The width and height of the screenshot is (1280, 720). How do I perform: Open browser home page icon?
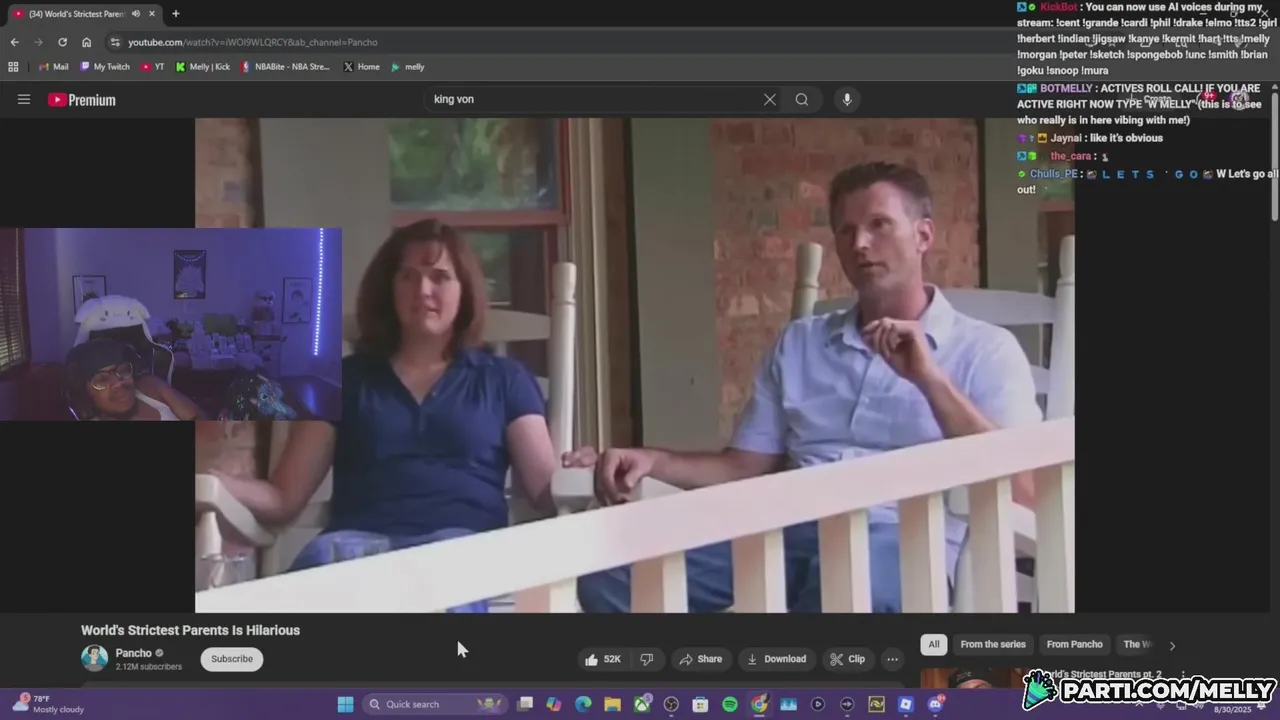pyautogui.click(x=87, y=42)
